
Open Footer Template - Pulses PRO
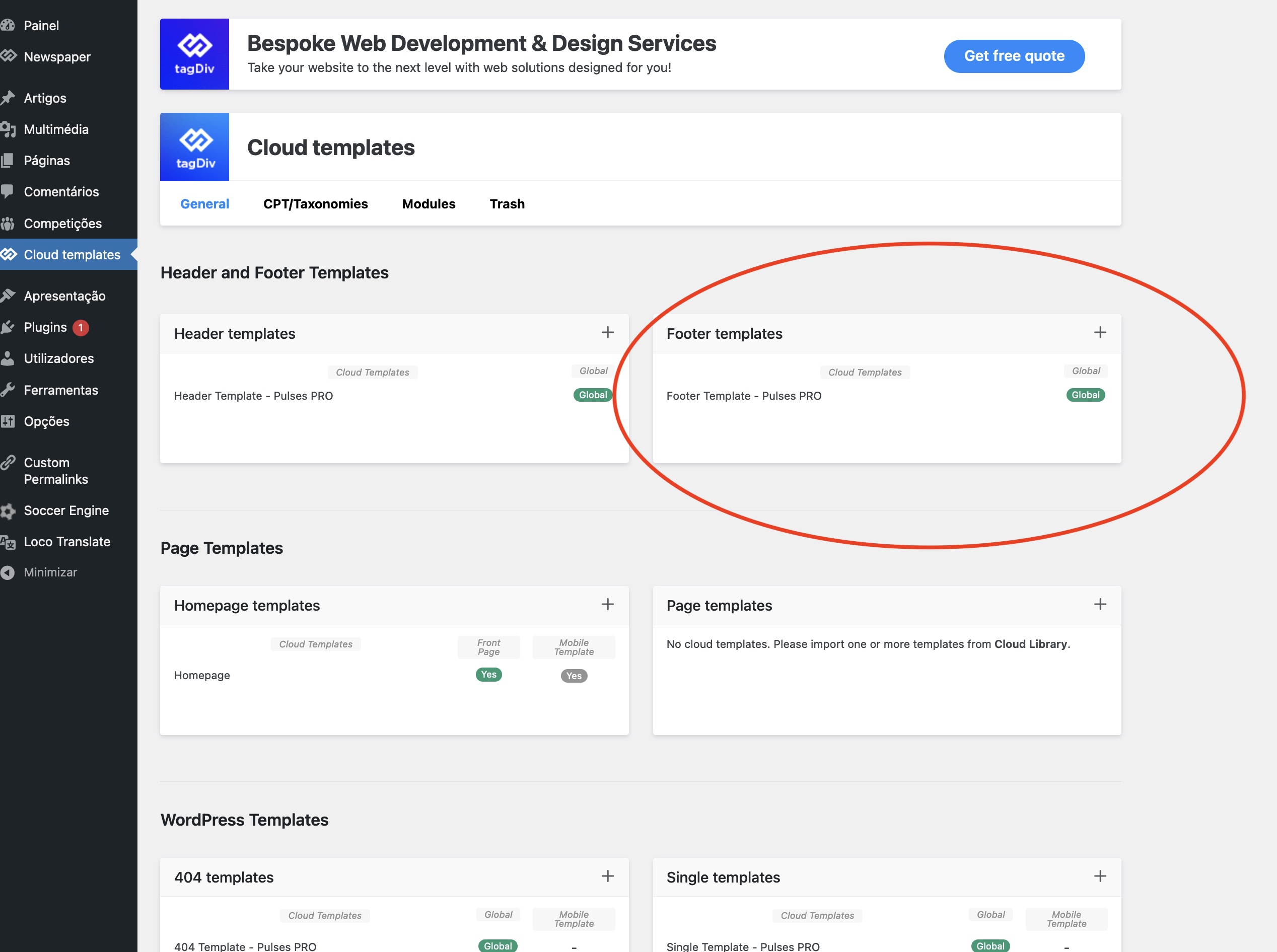pyautogui.click(x=744, y=396)
